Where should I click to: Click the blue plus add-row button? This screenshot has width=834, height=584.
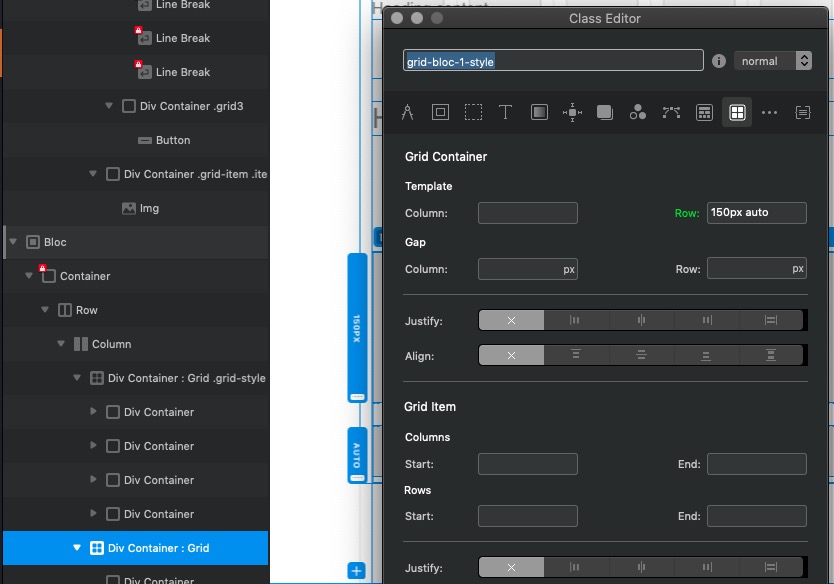tap(356, 571)
